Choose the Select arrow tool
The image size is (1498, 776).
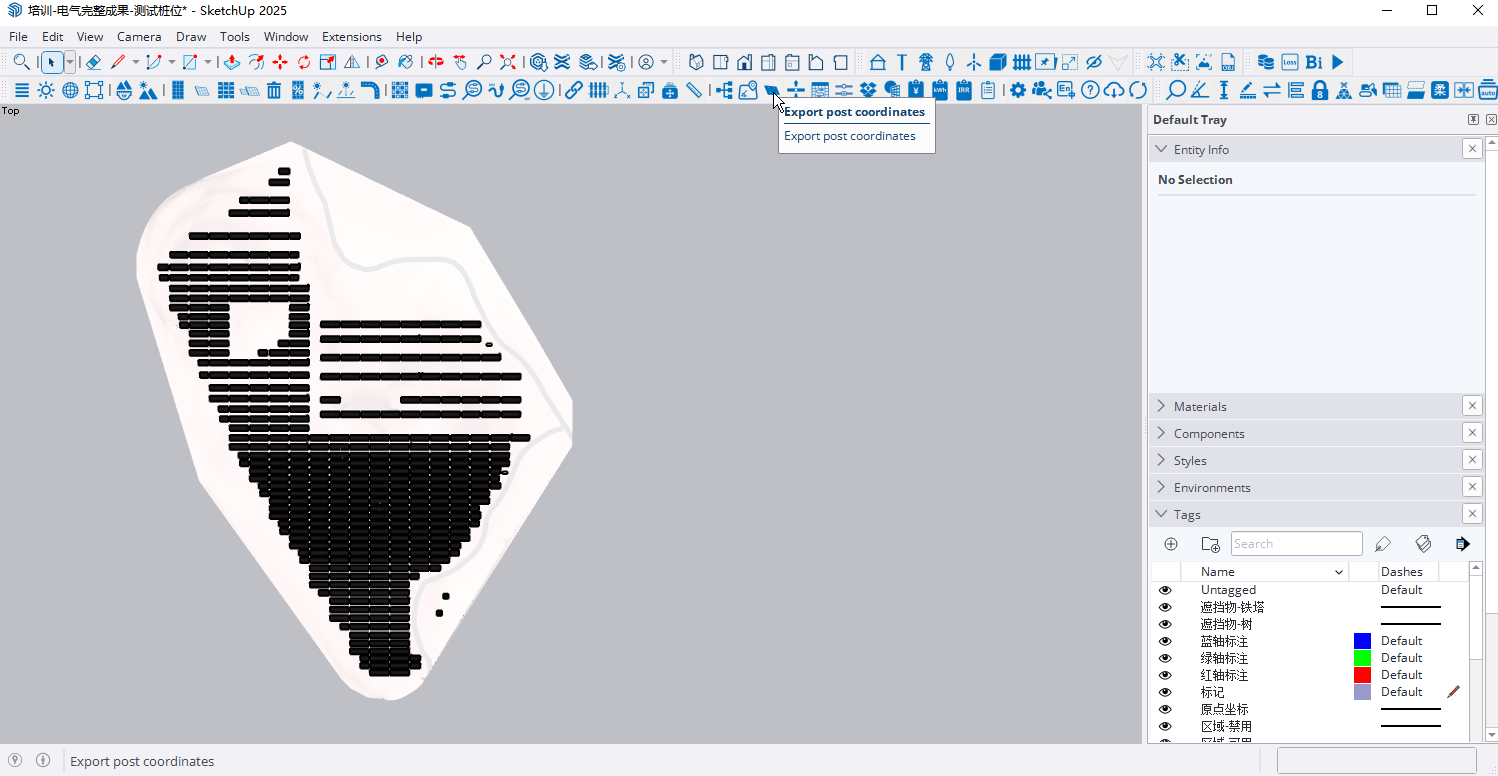tap(52, 62)
